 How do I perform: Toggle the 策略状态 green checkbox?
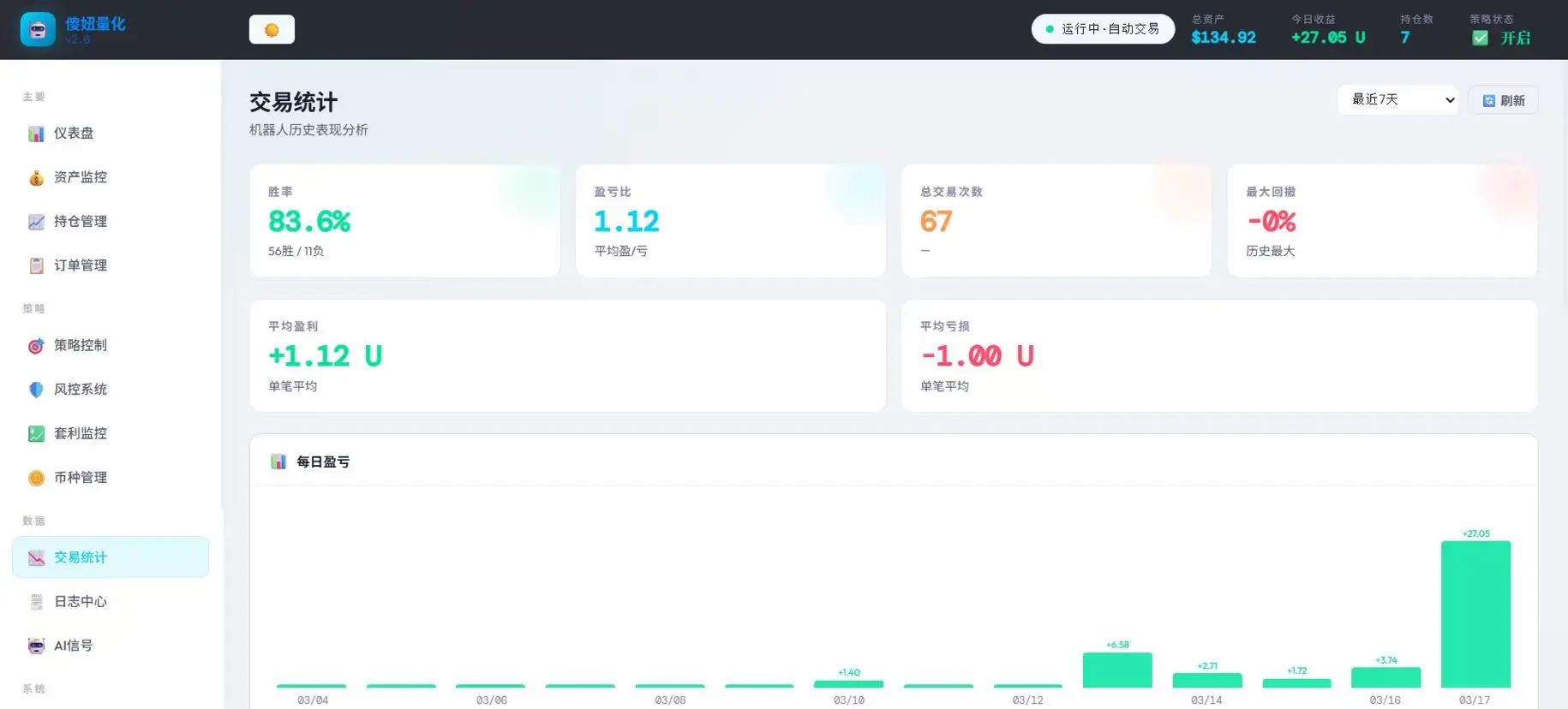coord(1480,38)
